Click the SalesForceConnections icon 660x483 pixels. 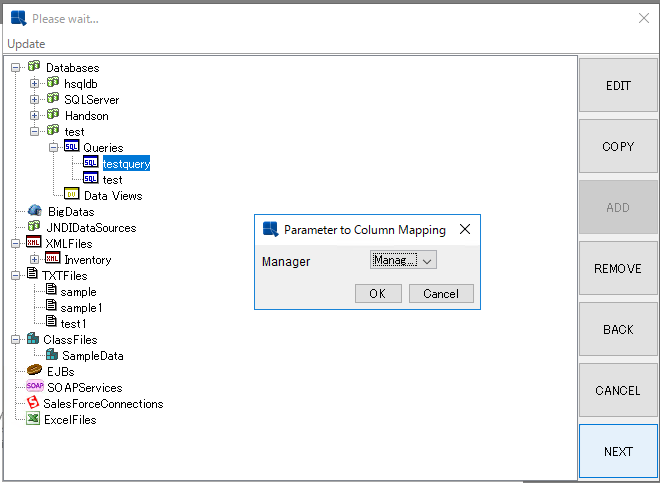(x=33, y=403)
